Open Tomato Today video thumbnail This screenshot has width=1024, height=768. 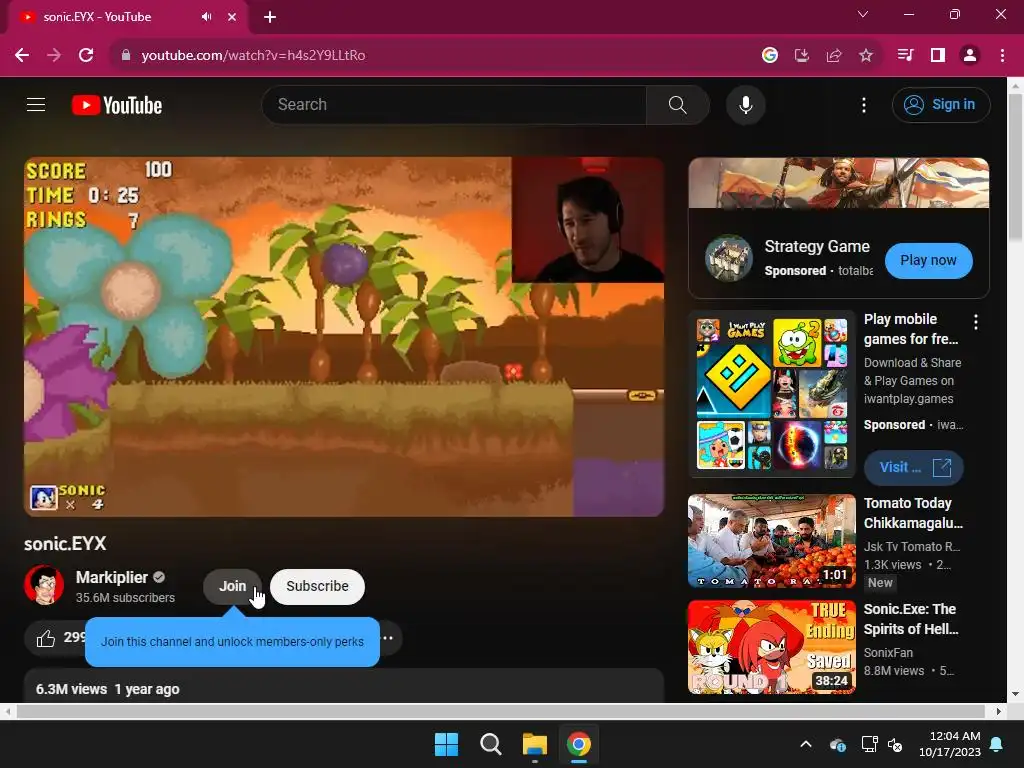point(772,541)
